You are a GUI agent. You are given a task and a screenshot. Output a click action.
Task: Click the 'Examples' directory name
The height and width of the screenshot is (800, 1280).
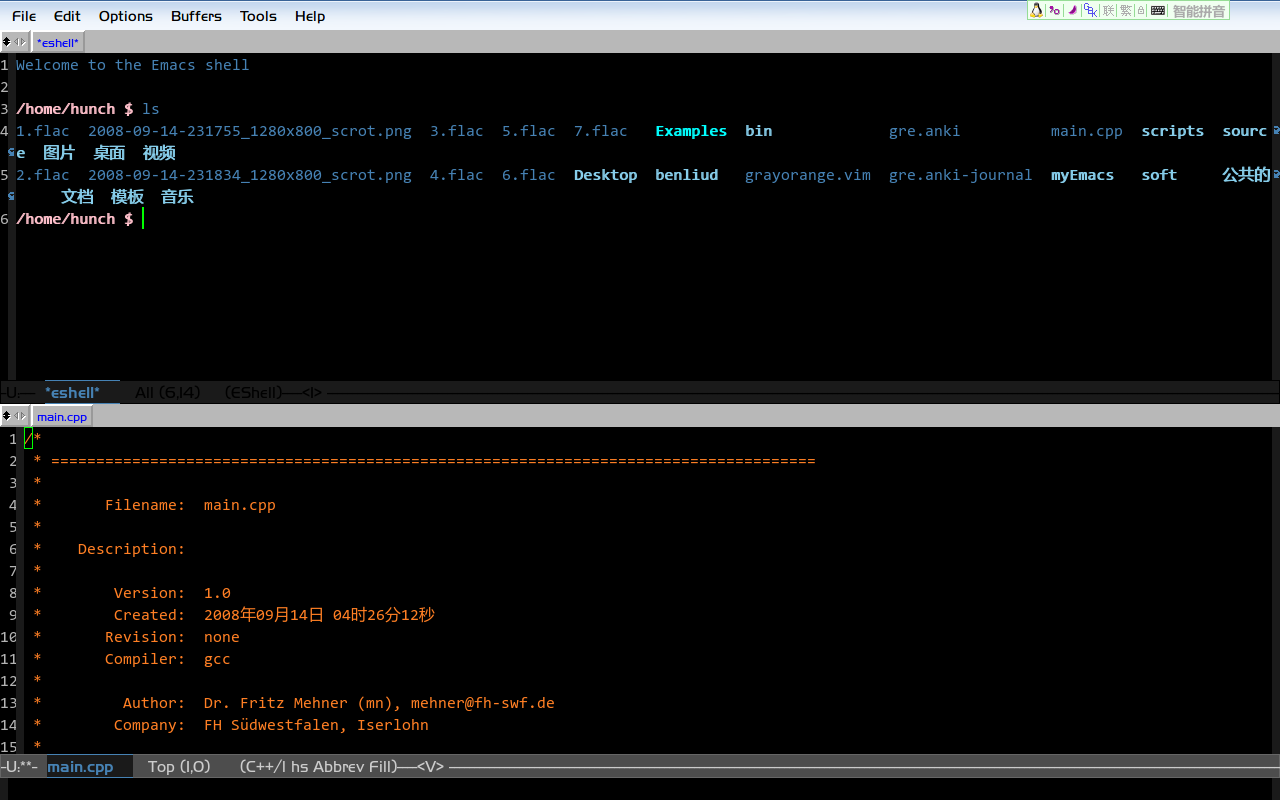click(691, 131)
